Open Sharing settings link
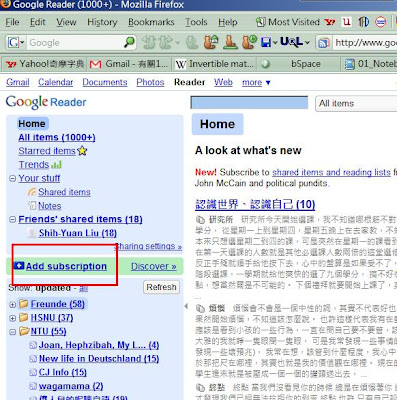This screenshot has width=397, height=400. click(148, 246)
